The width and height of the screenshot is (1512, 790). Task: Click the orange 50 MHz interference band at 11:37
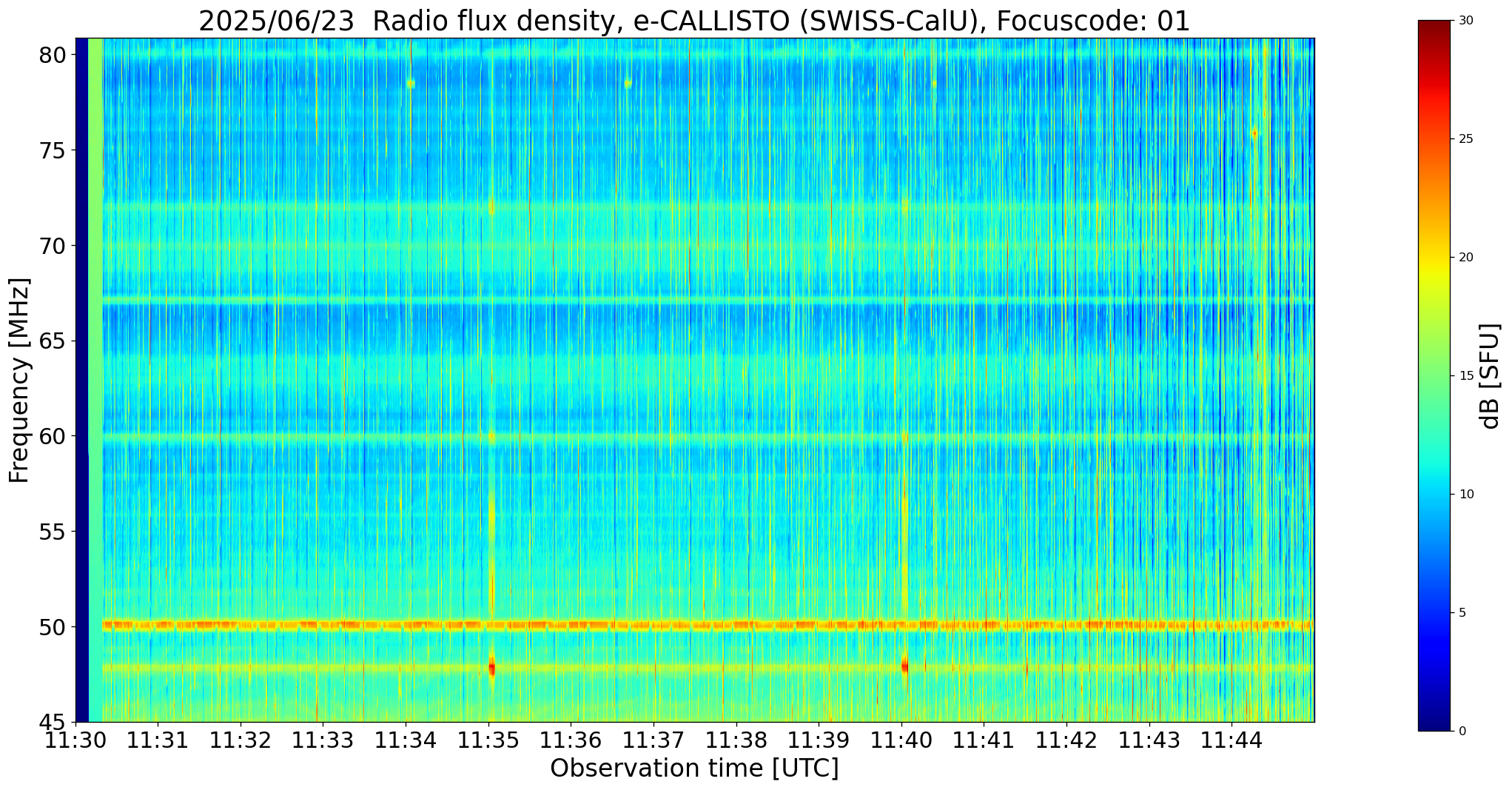(x=653, y=626)
